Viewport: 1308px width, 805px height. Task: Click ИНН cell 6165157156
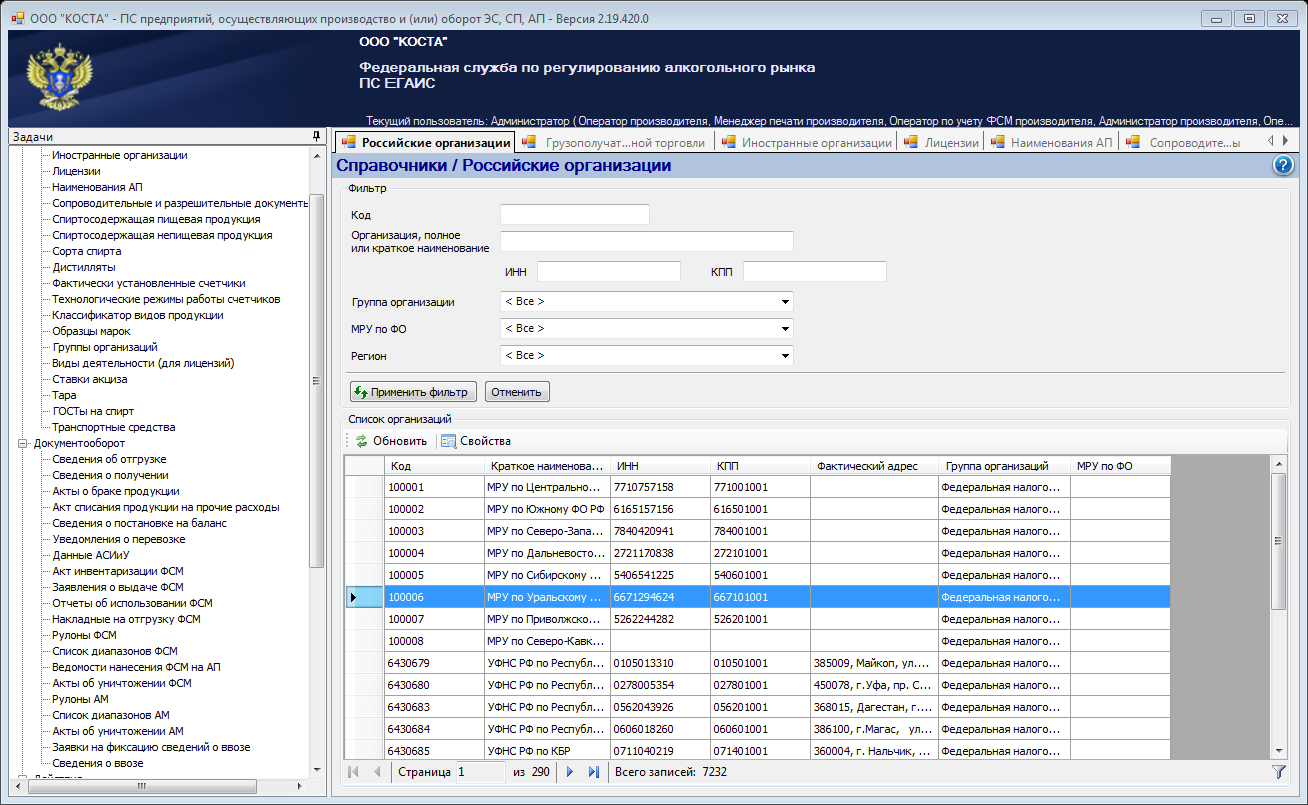click(660, 509)
